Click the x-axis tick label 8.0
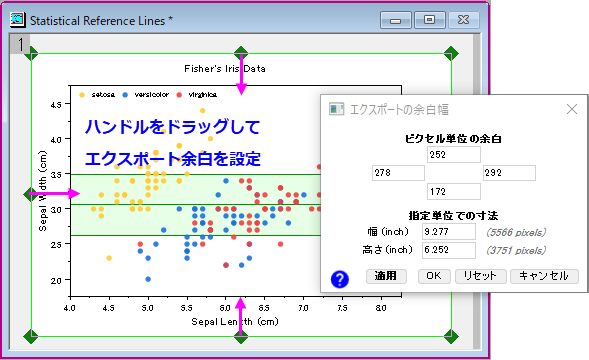This screenshot has height=360, width=589. [x=381, y=308]
